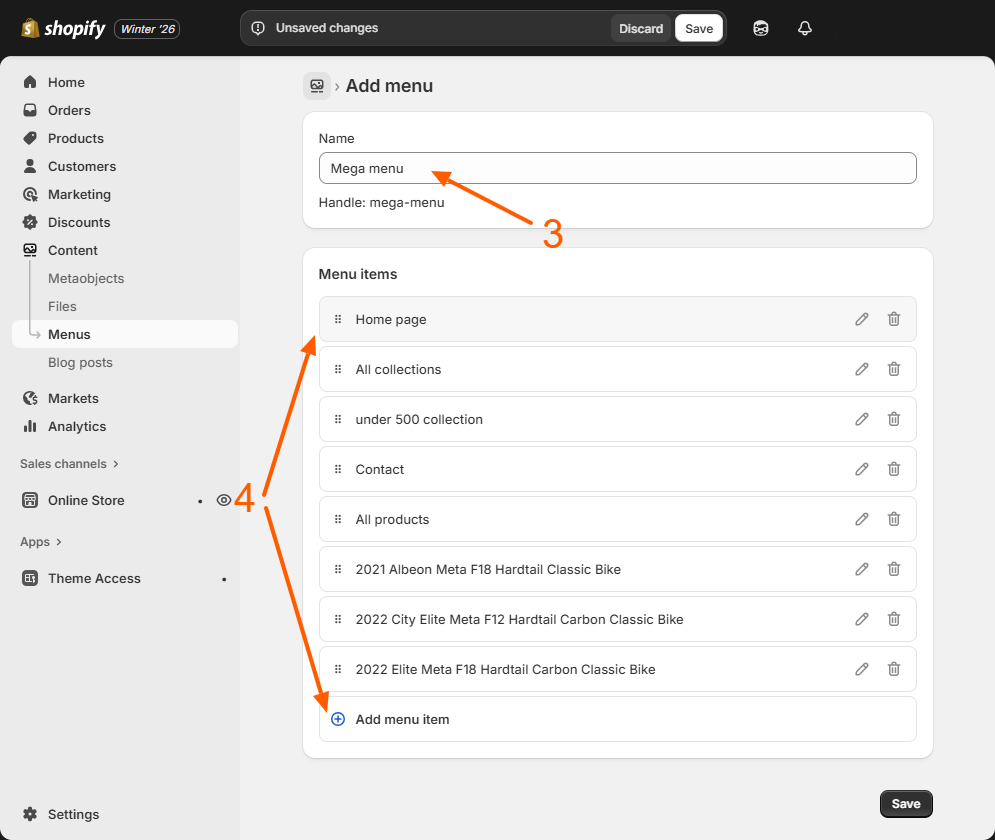Viewport: 995px width, 840px height.
Task: Delete the Home page menu item
Action: pos(893,319)
